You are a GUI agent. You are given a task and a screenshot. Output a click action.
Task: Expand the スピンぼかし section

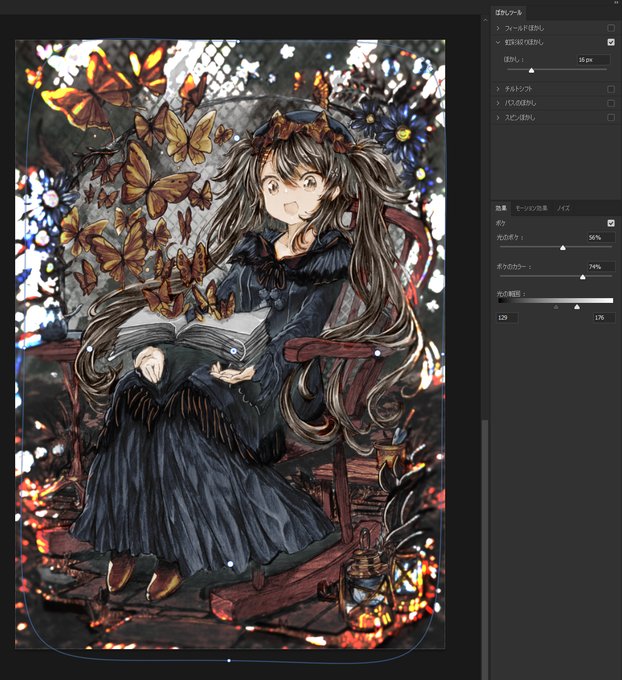(498, 118)
